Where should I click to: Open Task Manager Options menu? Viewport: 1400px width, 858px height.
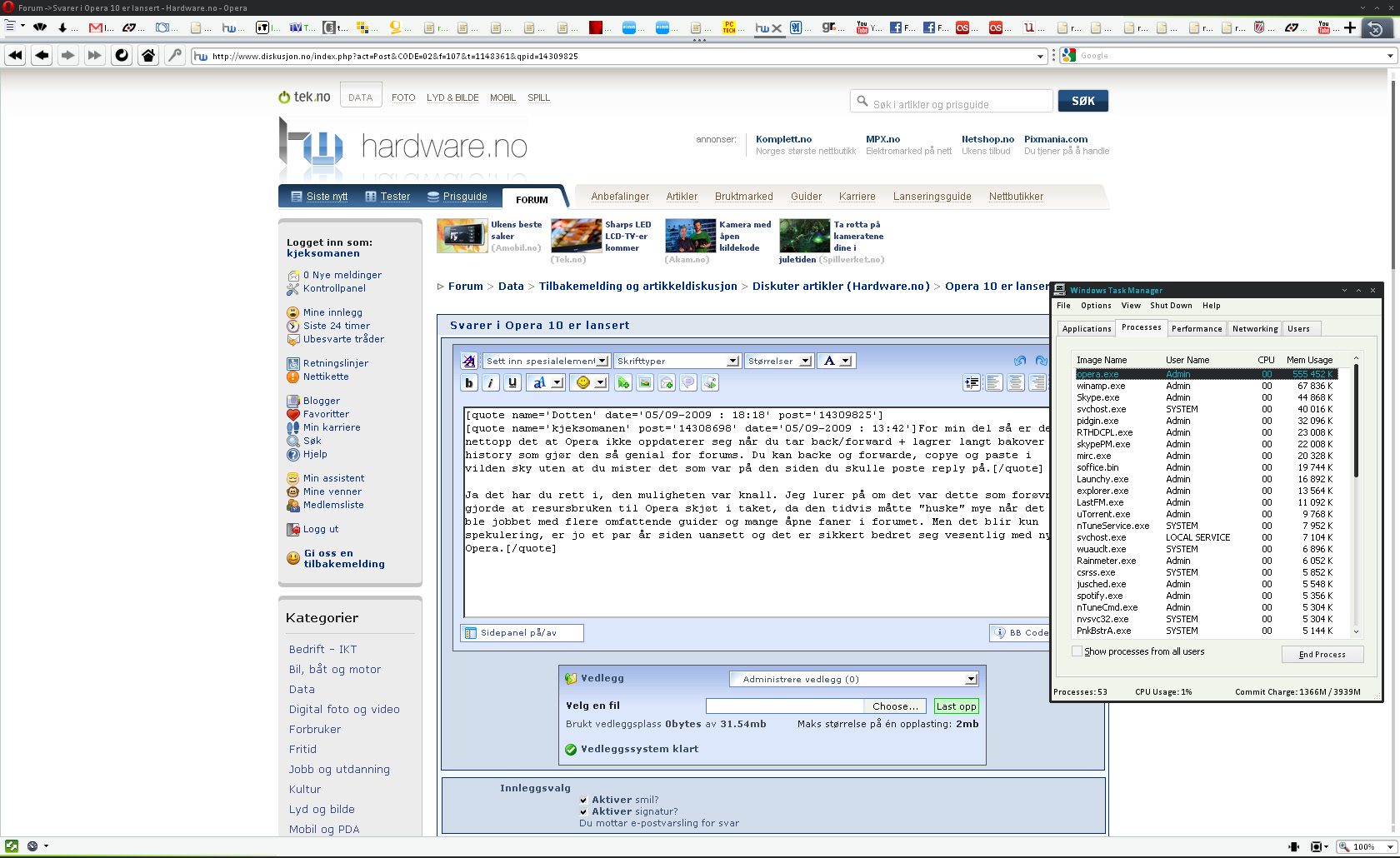[x=1096, y=306]
